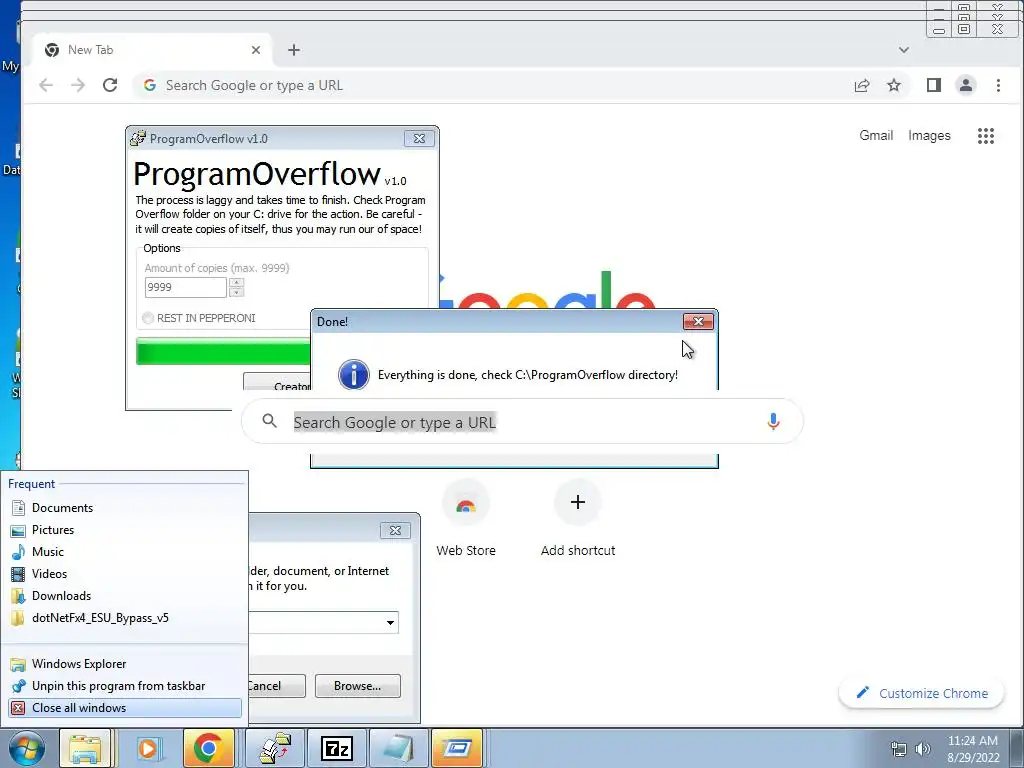The width and height of the screenshot is (1024, 768).
Task: Open the volume speaker icon in tray
Action: click(x=923, y=749)
